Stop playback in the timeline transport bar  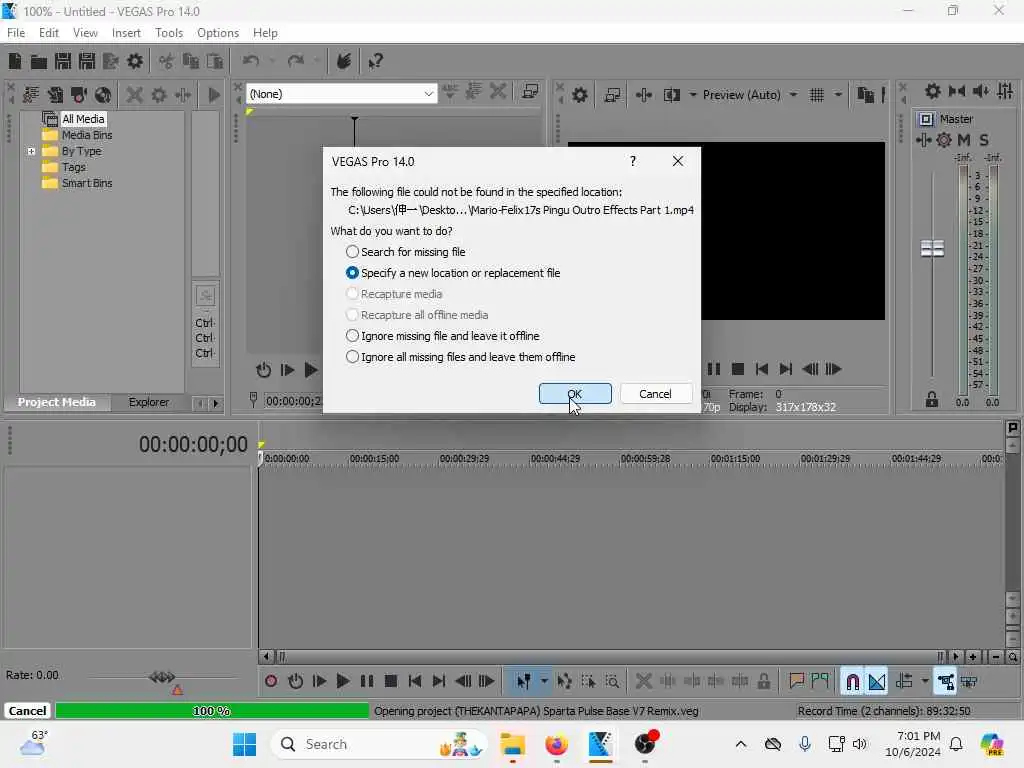click(391, 681)
